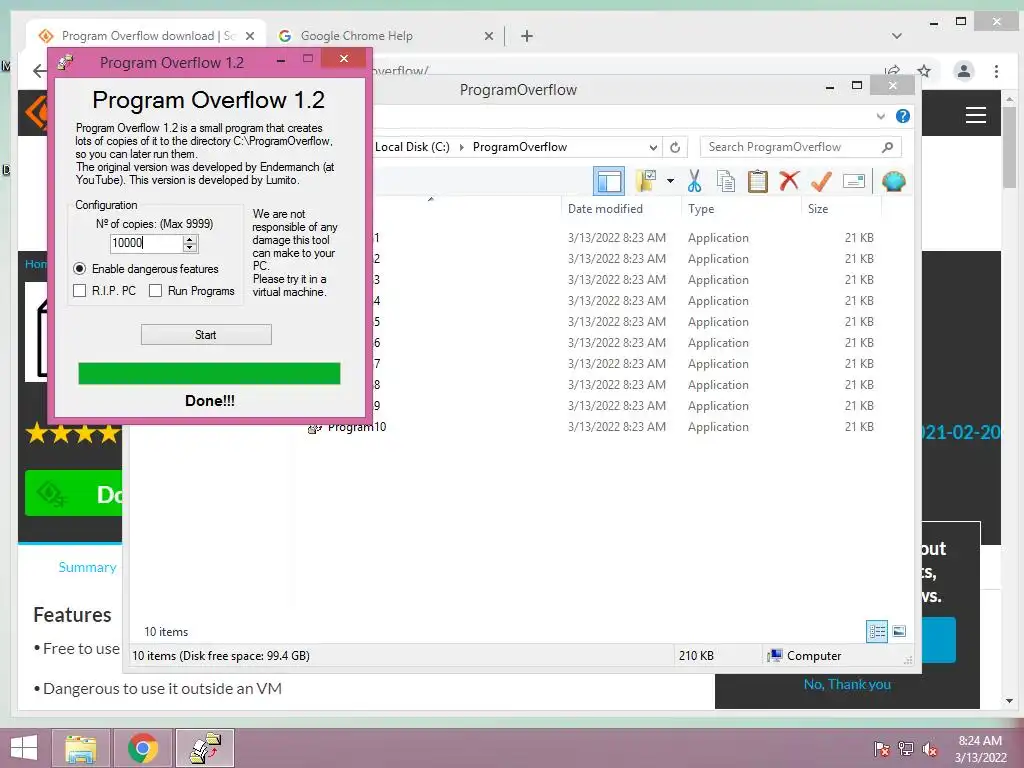Image resolution: width=1024 pixels, height=768 pixels.
Task: Click the orange checkmark Properties icon
Action: 822,181
